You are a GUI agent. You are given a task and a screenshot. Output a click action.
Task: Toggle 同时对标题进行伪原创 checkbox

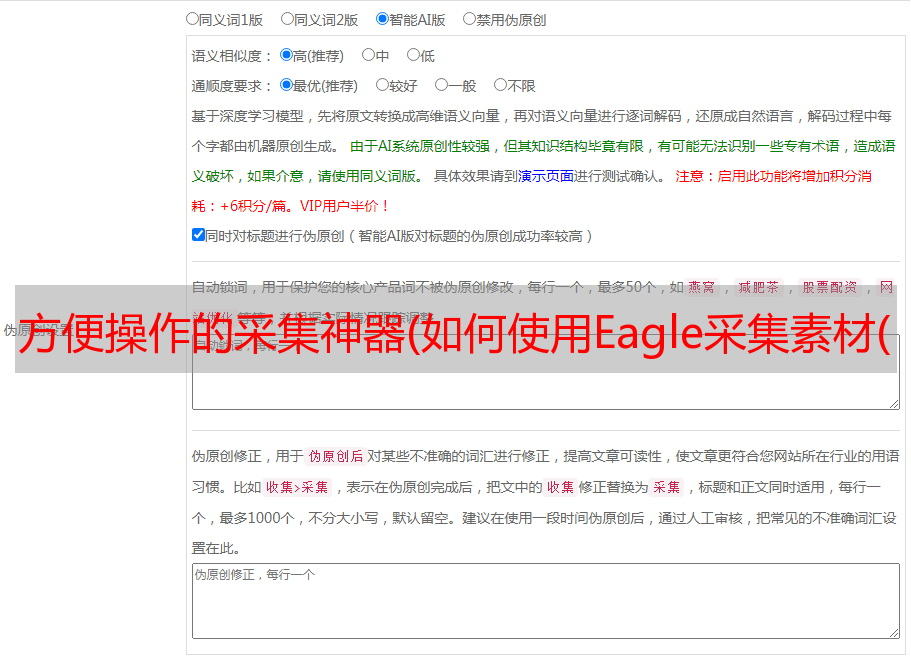pyautogui.click(x=198, y=235)
